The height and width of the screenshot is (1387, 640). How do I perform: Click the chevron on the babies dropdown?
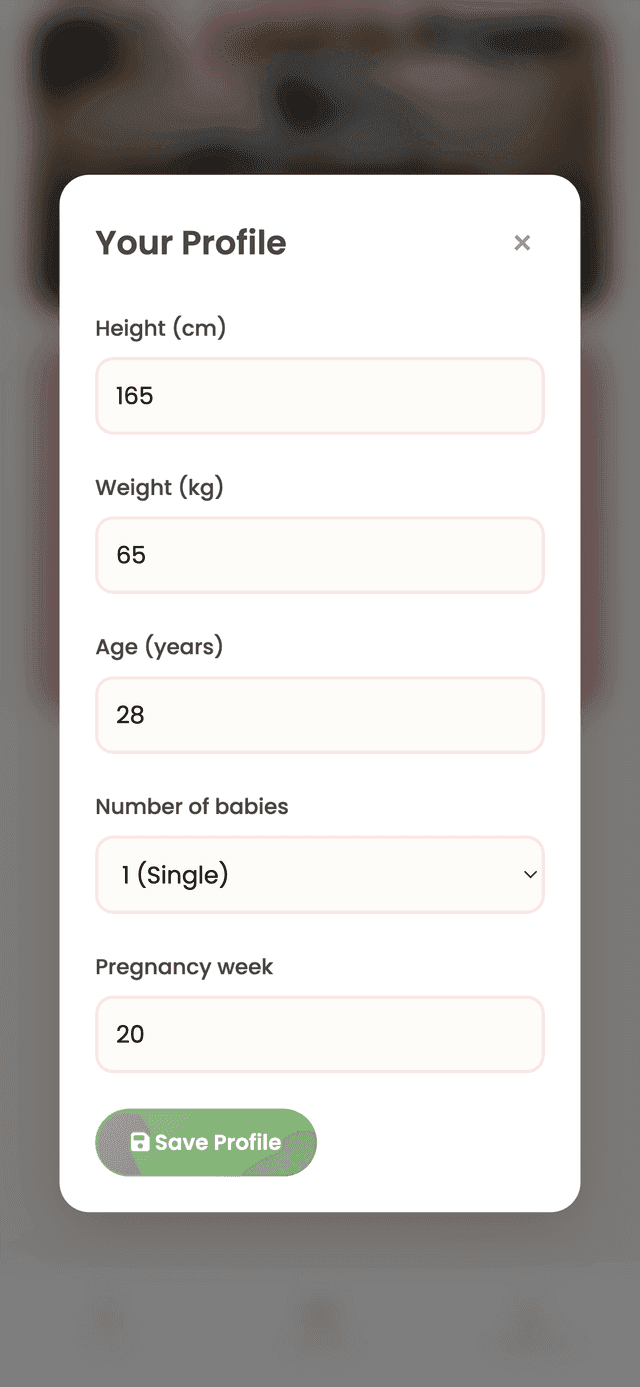coord(530,874)
